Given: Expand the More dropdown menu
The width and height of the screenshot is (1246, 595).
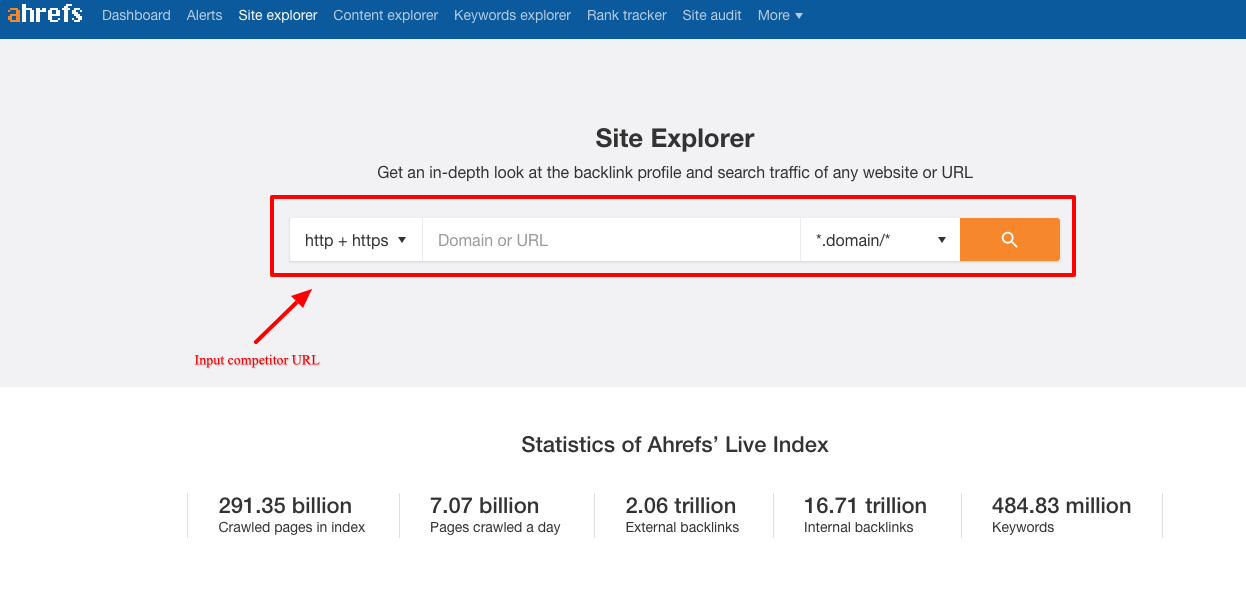Looking at the screenshot, I should tap(780, 15).
